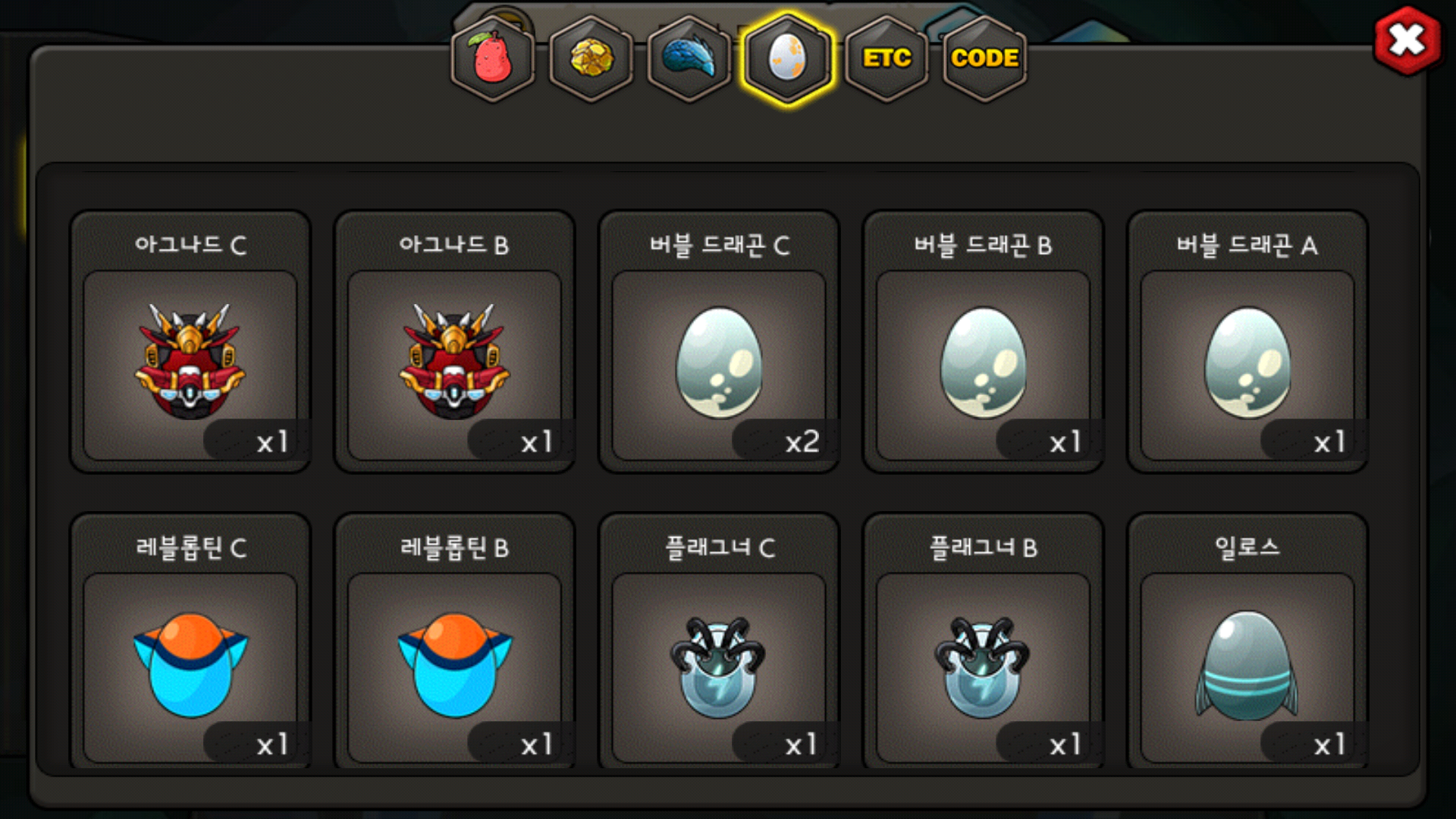Choose the 버블 드래곤 B egg
1456x819 pixels.
pos(984,362)
